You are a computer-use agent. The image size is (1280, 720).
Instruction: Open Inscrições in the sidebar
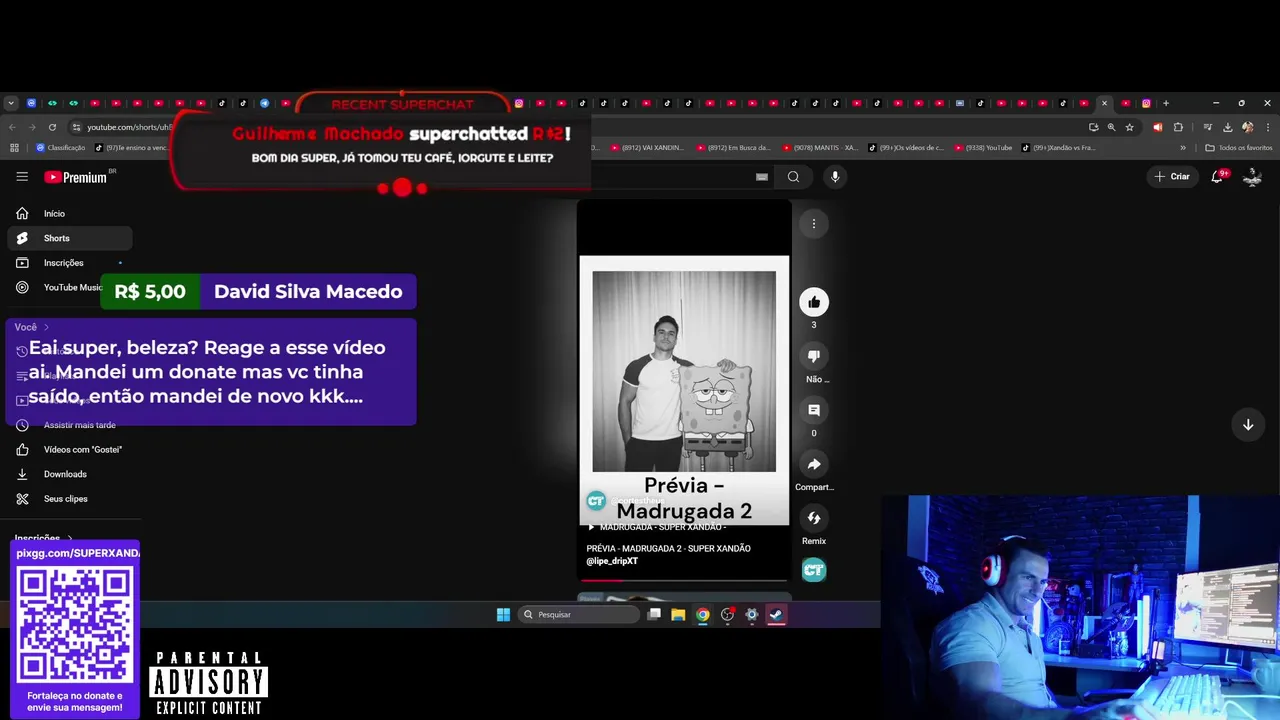coord(69,262)
